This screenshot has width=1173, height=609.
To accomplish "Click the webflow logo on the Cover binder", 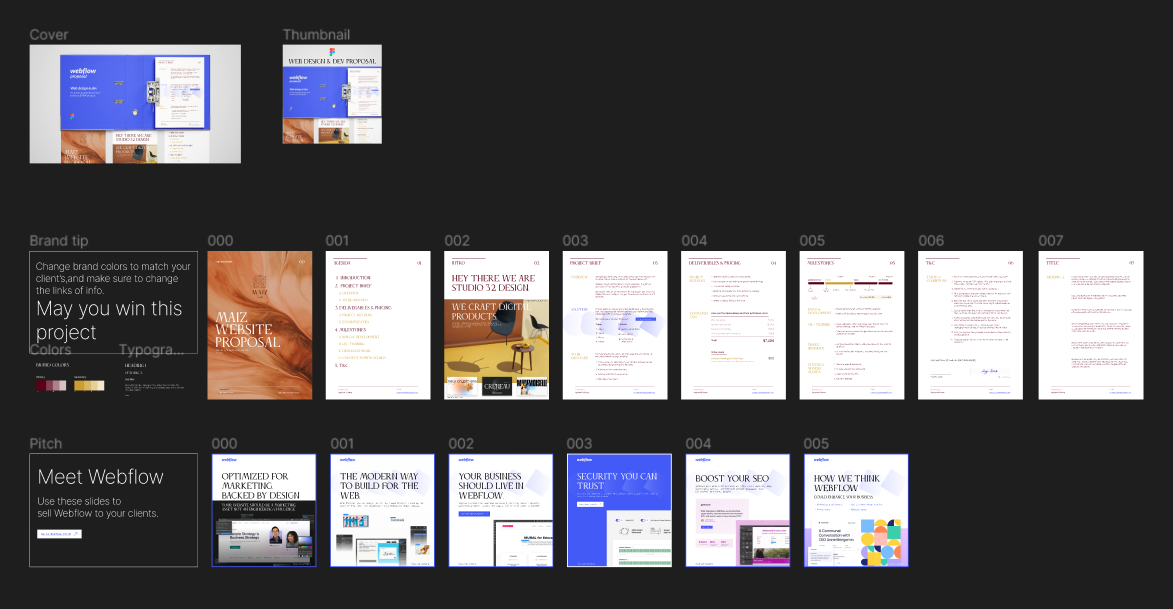I will [x=83, y=72].
